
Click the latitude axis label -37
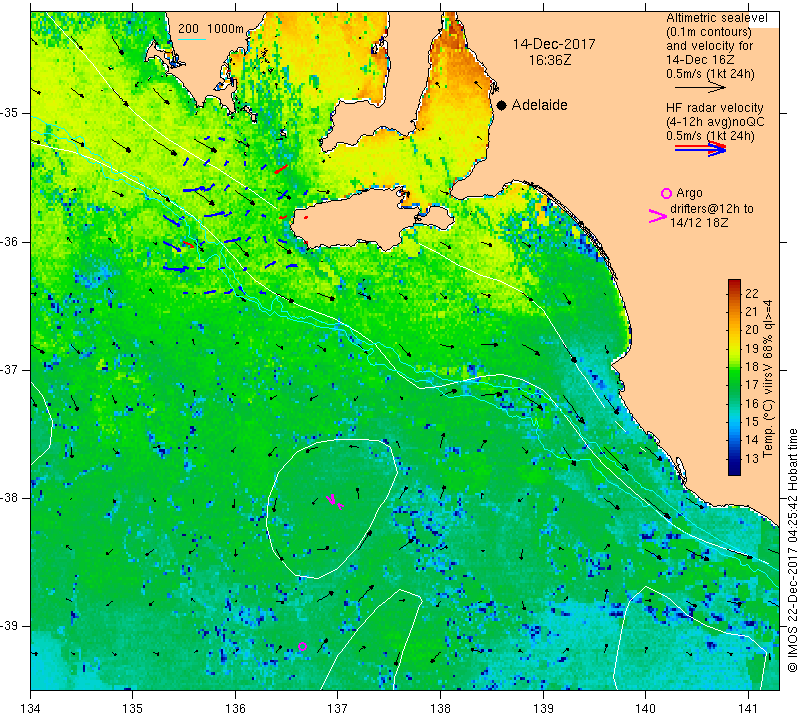pyautogui.click(x=11, y=369)
